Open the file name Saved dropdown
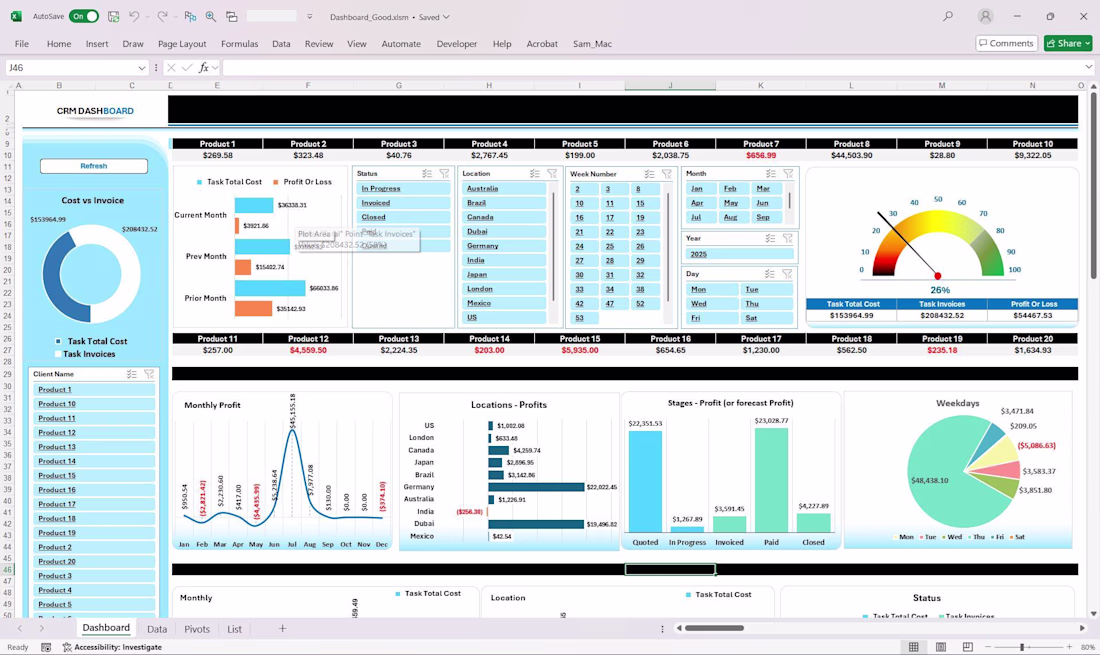The height and width of the screenshot is (655, 1100). pyautogui.click(x=446, y=17)
